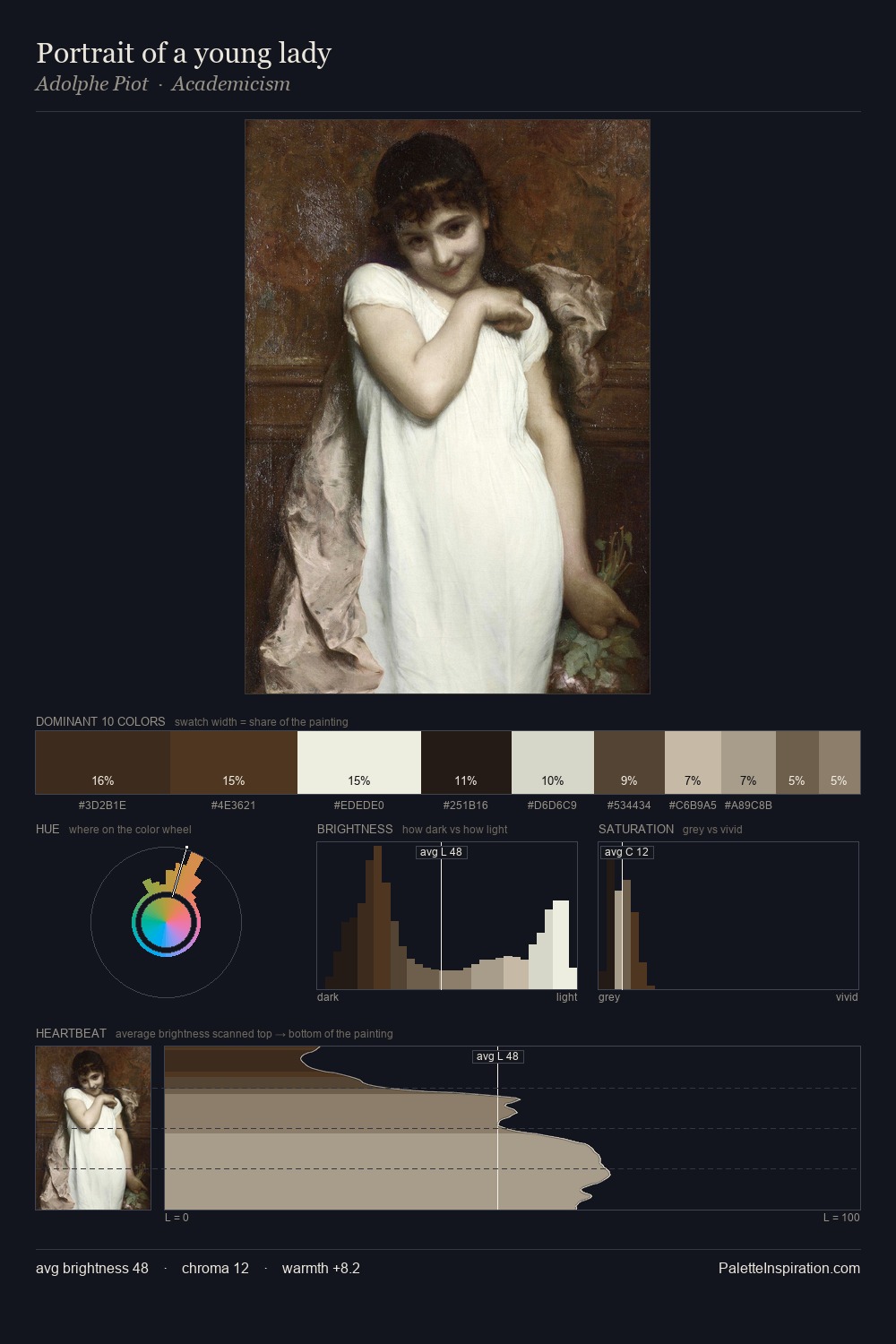Click the hex code #4E3621

(x=234, y=806)
